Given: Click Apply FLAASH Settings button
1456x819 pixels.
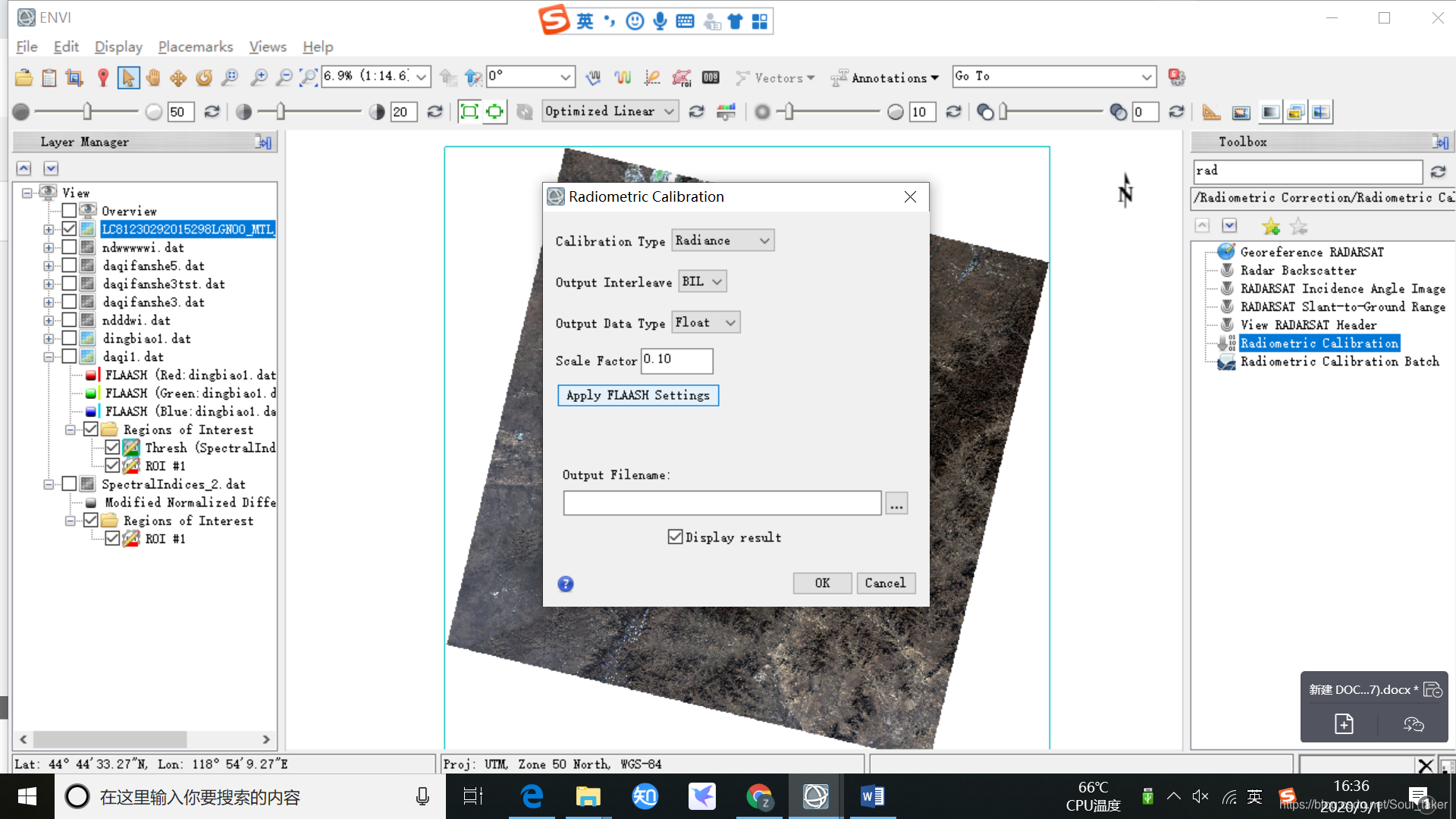Looking at the screenshot, I should [638, 395].
